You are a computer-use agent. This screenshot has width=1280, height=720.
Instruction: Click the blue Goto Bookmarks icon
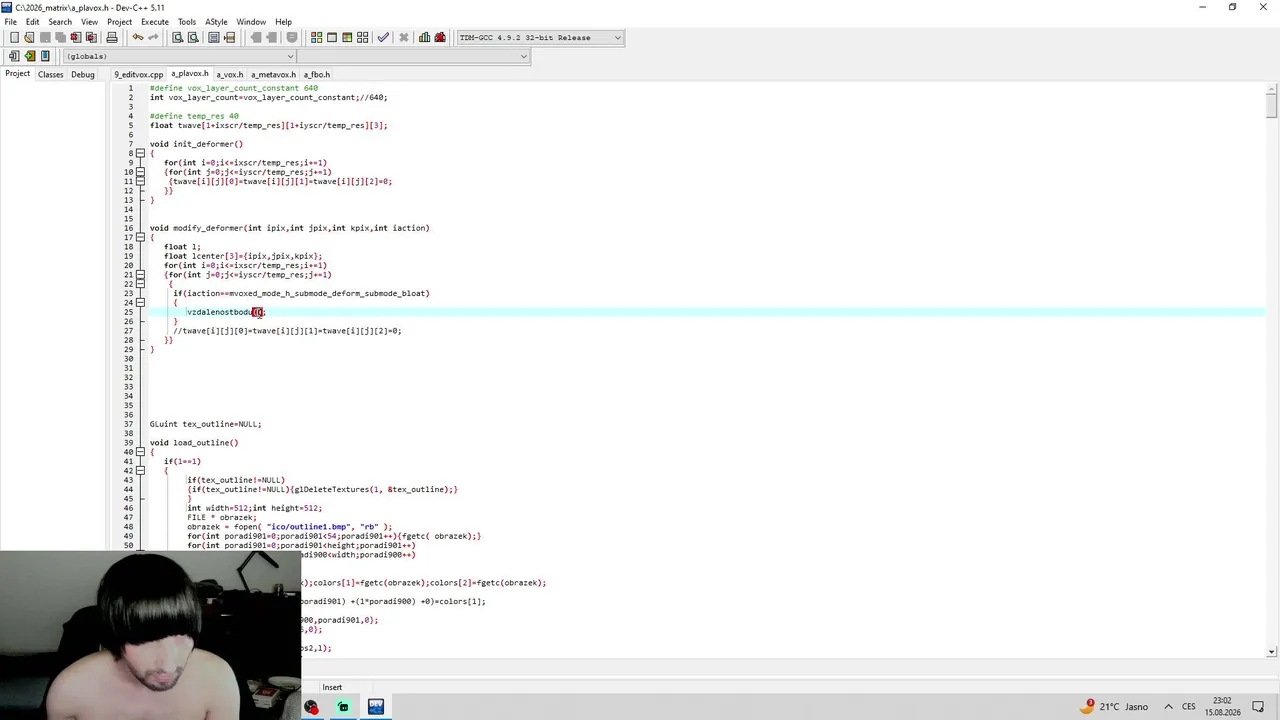click(x=45, y=56)
